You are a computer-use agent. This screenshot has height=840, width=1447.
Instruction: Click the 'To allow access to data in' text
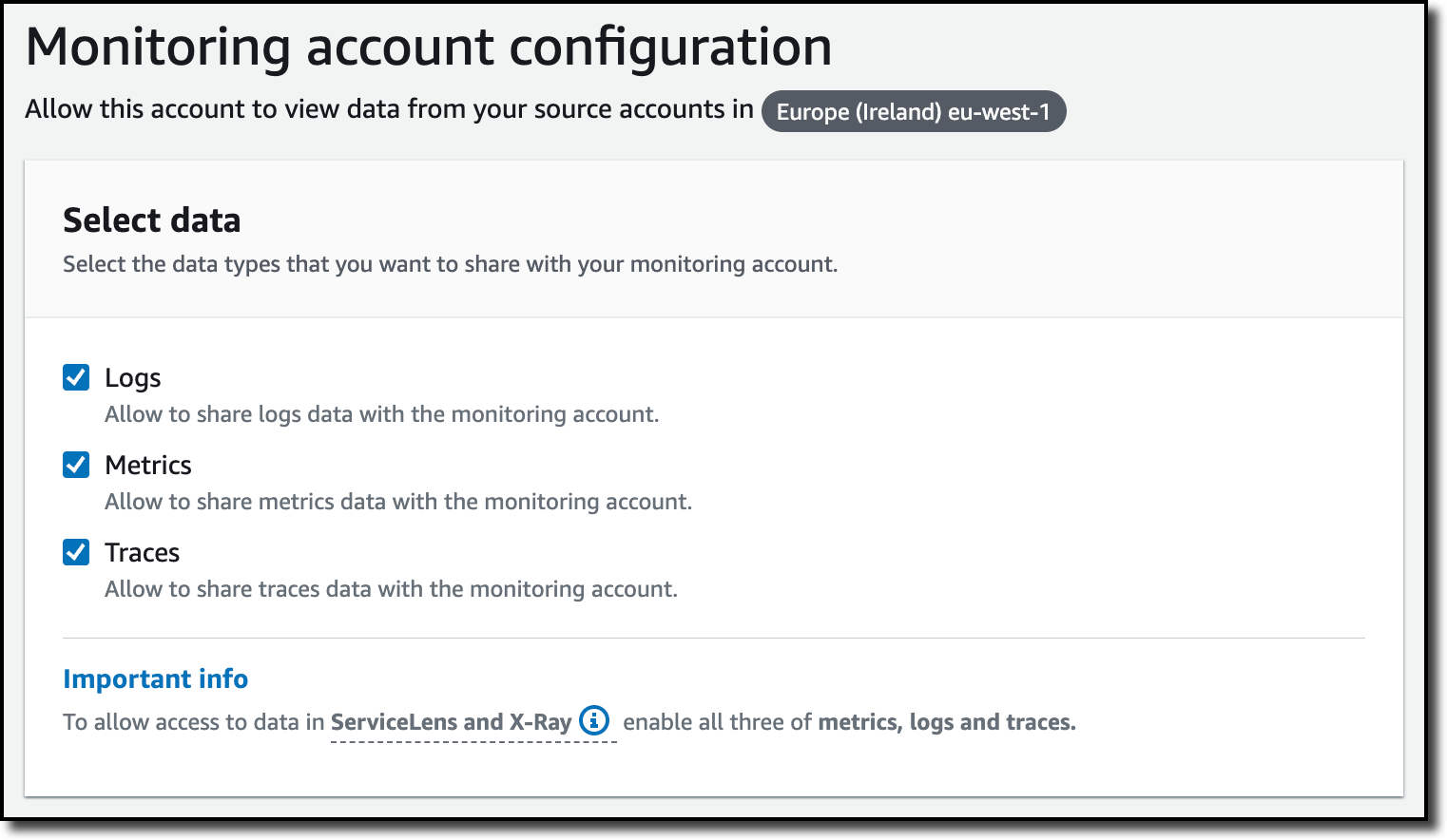click(194, 722)
